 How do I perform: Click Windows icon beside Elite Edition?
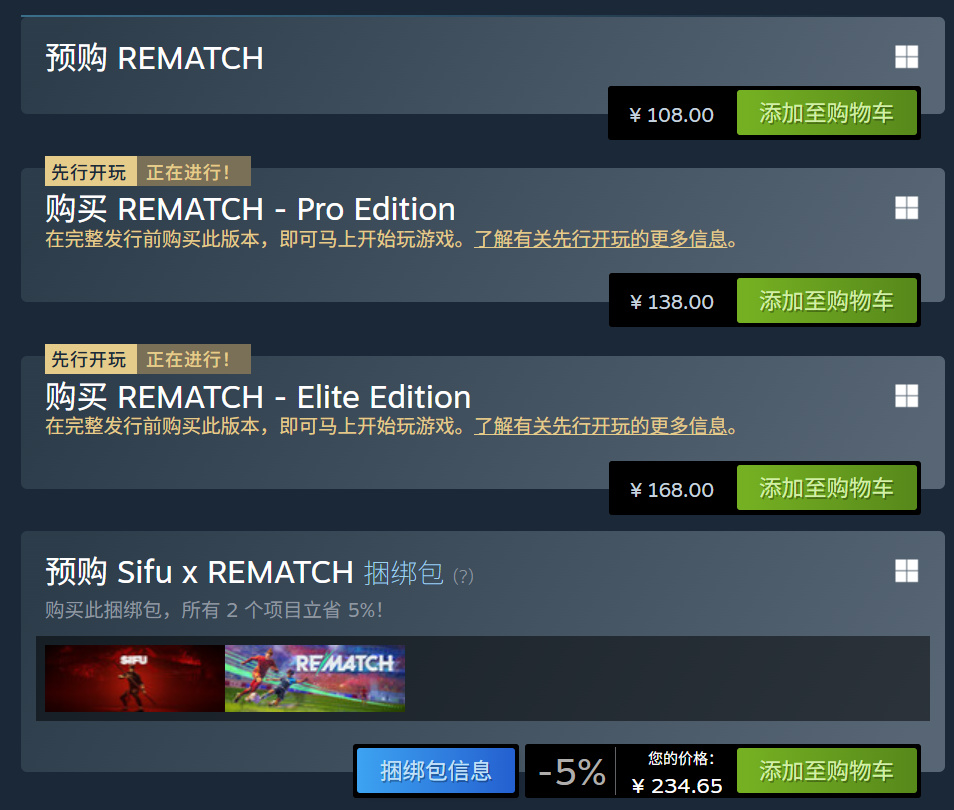point(907,396)
